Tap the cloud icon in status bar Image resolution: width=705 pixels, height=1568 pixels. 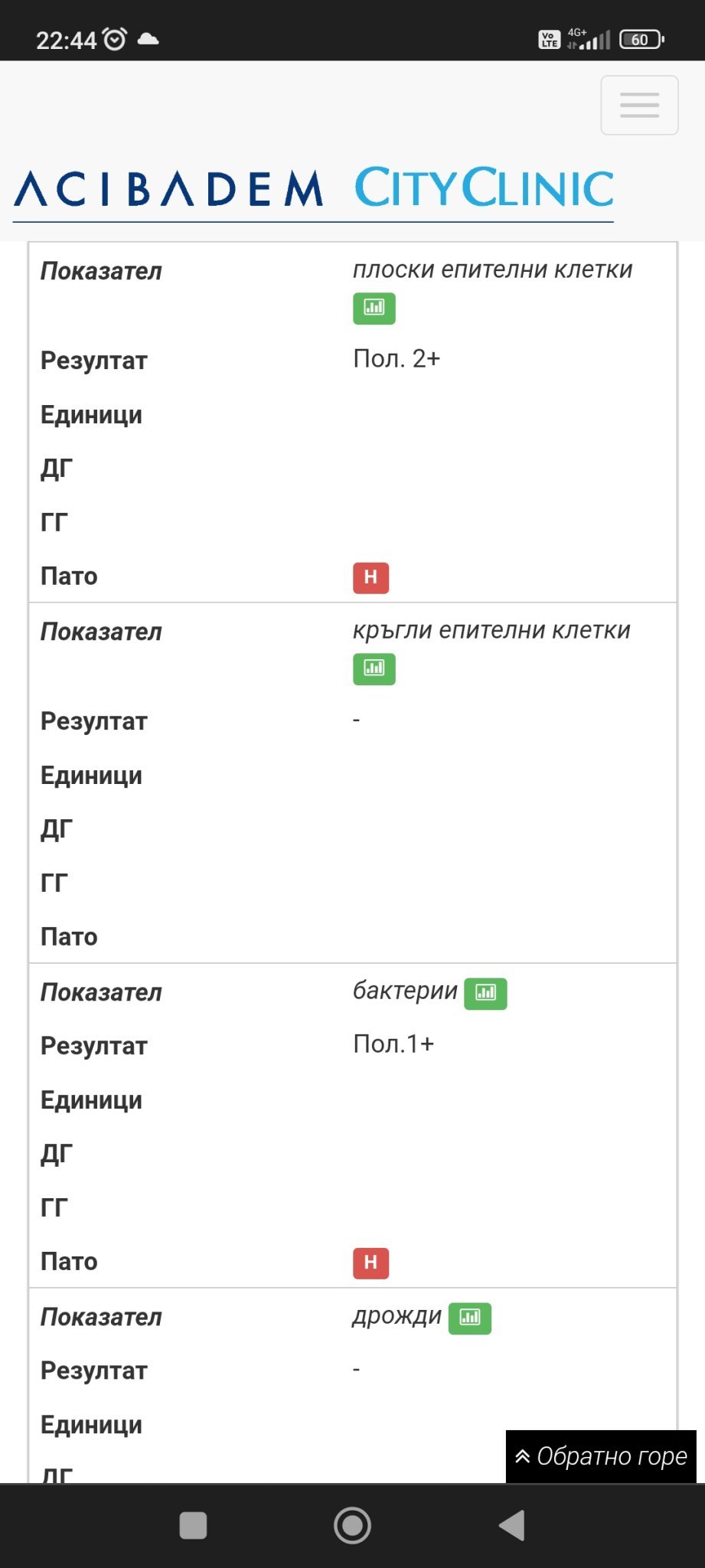pos(148,39)
